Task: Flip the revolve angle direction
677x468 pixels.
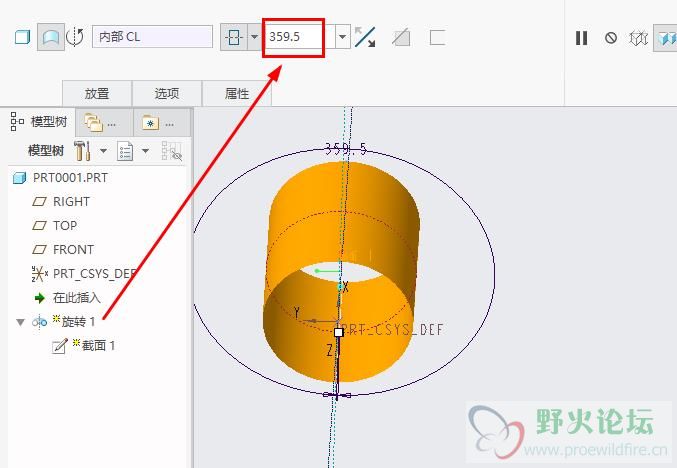Action: (365, 37)
